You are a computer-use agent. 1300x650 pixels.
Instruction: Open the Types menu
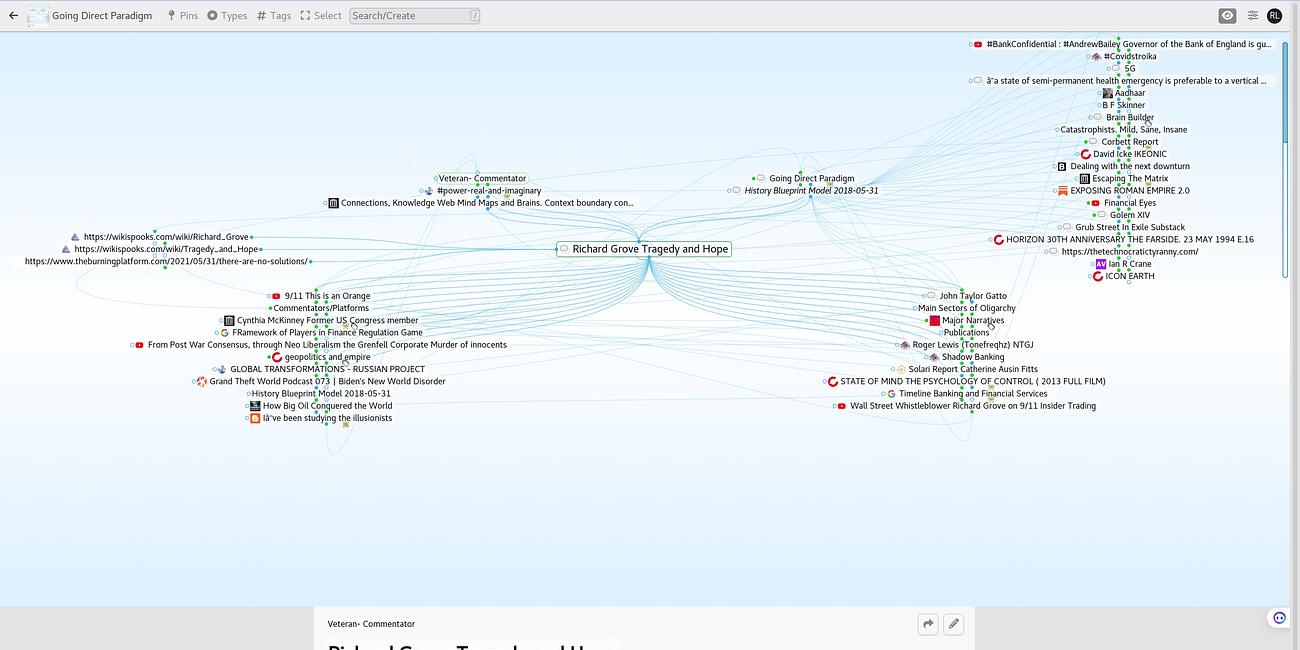click(227, 16)
